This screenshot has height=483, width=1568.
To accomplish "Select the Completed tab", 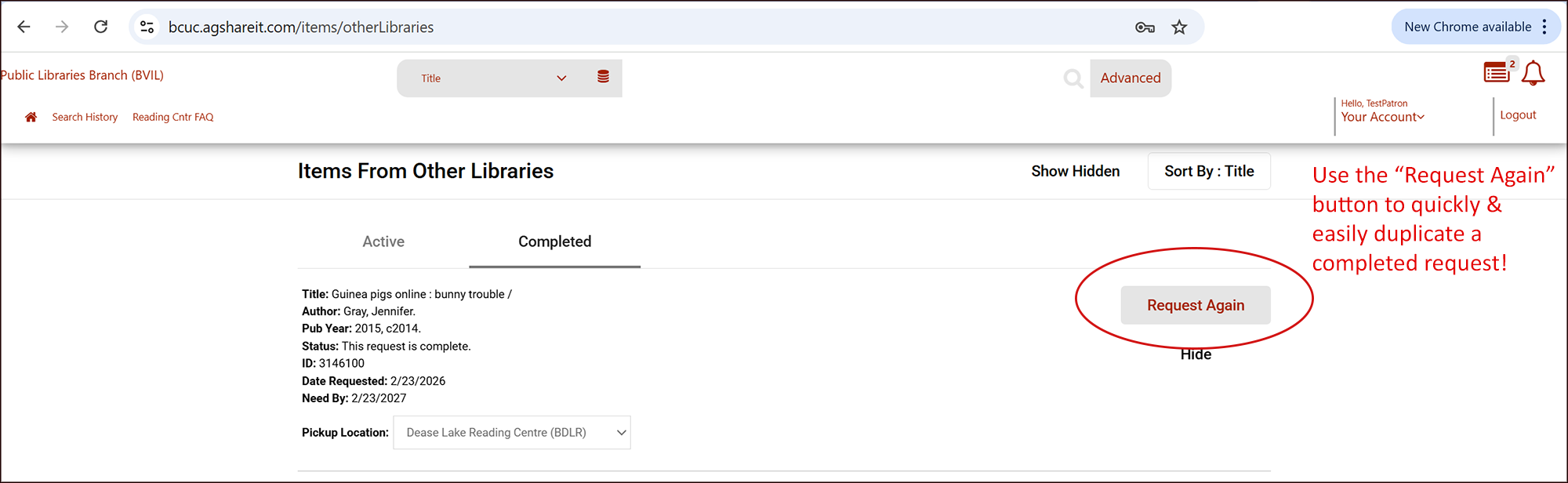I will (x=554, y=241).
